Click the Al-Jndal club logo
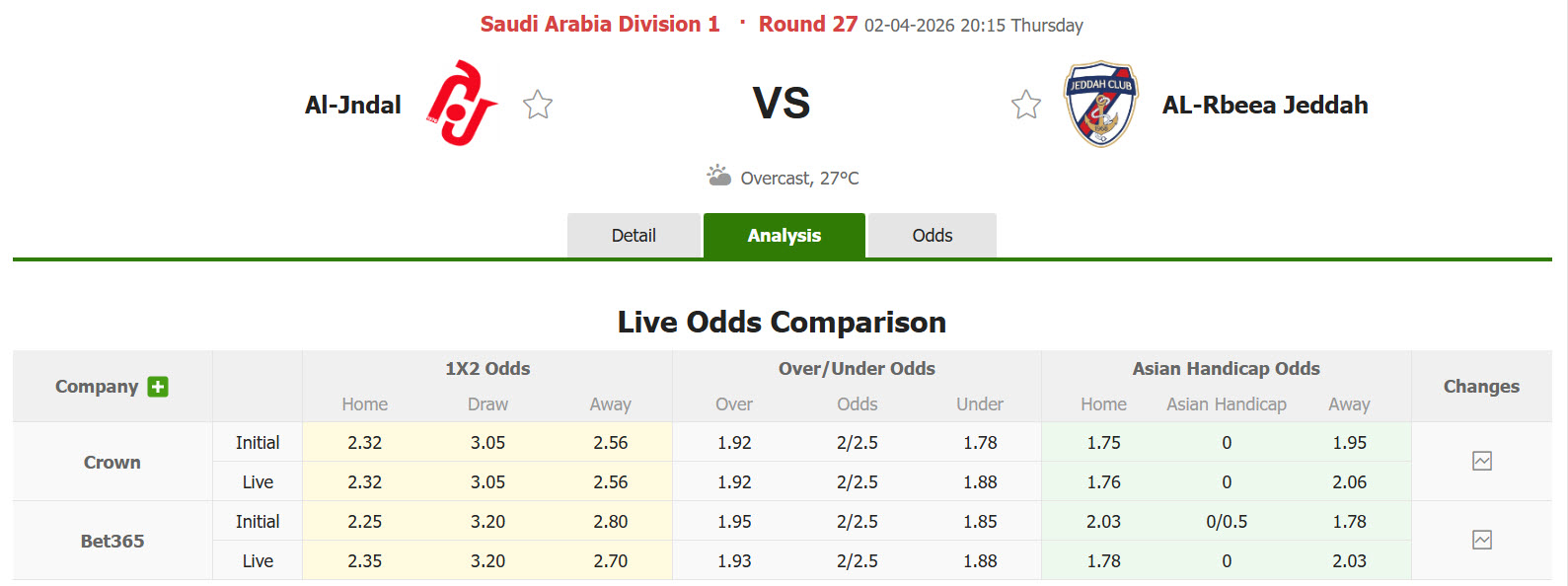The image size is (1568, 586). tap(459, 103)
